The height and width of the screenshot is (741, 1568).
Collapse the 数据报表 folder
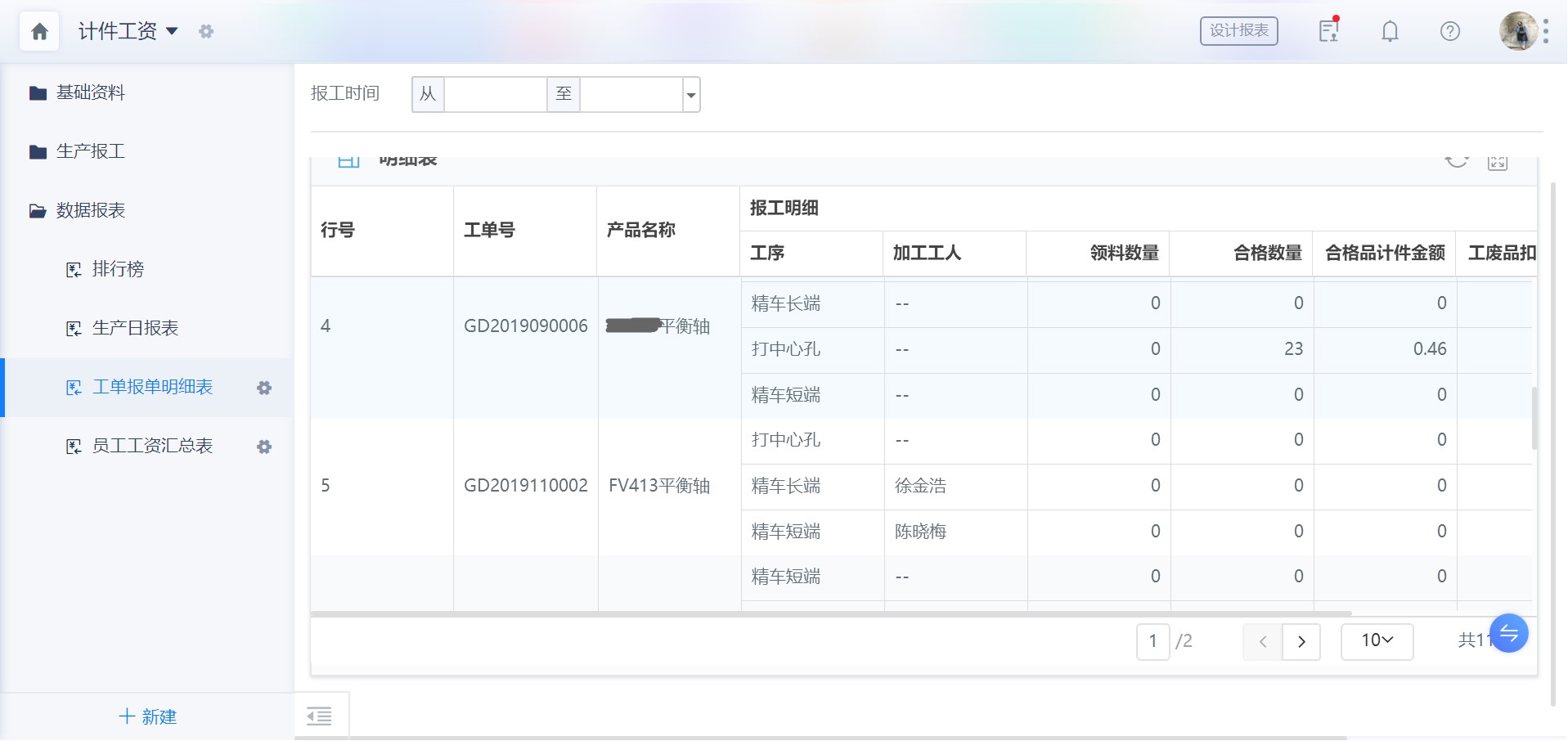(x=90, y=210)
